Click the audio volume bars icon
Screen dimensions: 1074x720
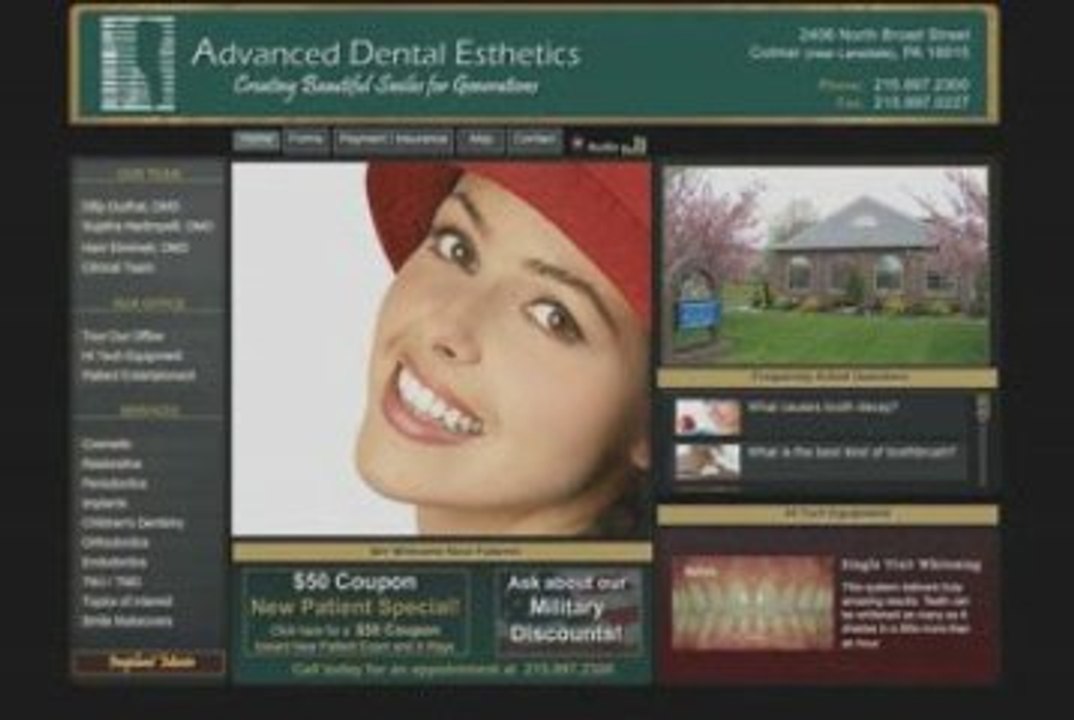(x=635, y=146)
